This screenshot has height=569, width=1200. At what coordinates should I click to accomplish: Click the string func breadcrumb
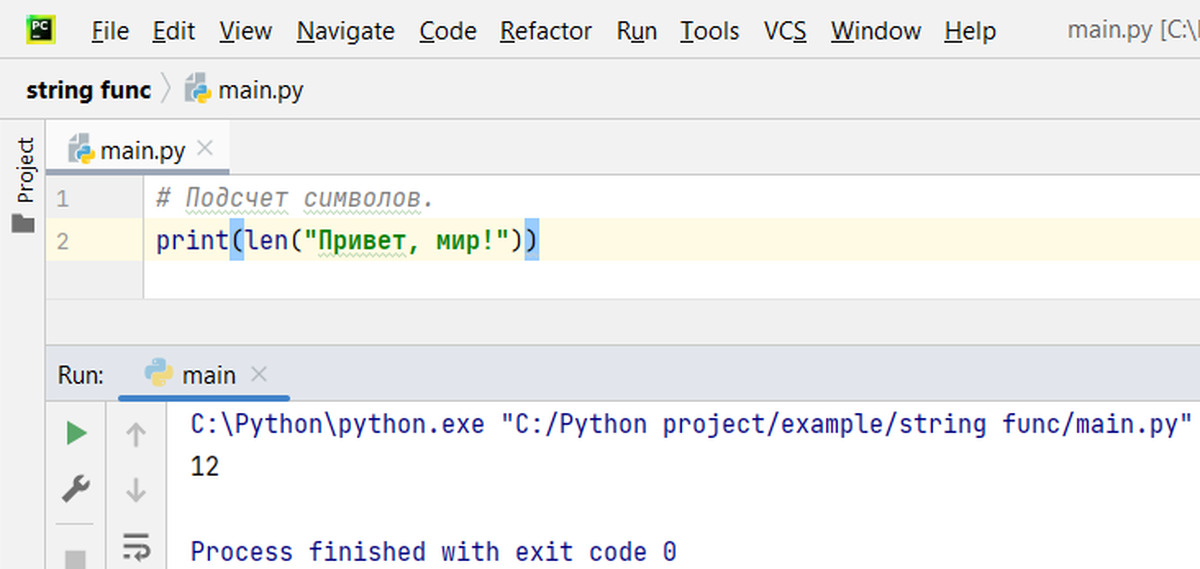pos(88,90)
